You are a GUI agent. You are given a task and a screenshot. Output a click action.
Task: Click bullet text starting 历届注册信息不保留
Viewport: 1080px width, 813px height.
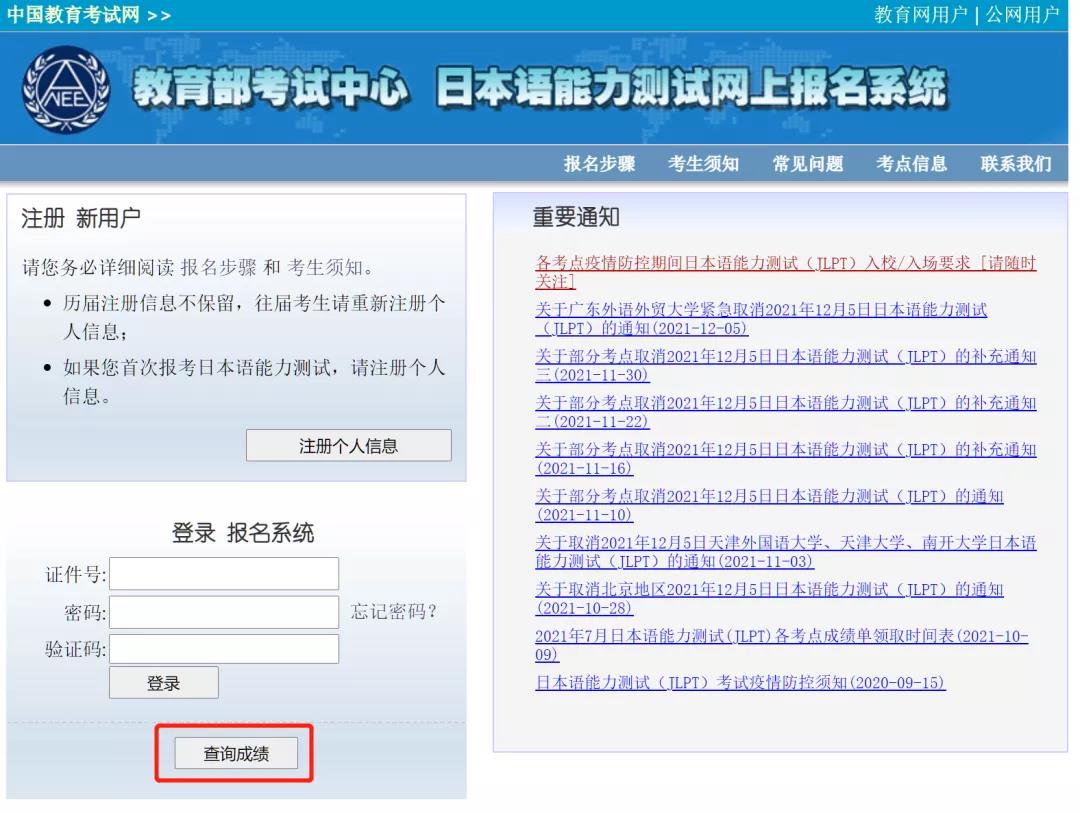[254, 317]
